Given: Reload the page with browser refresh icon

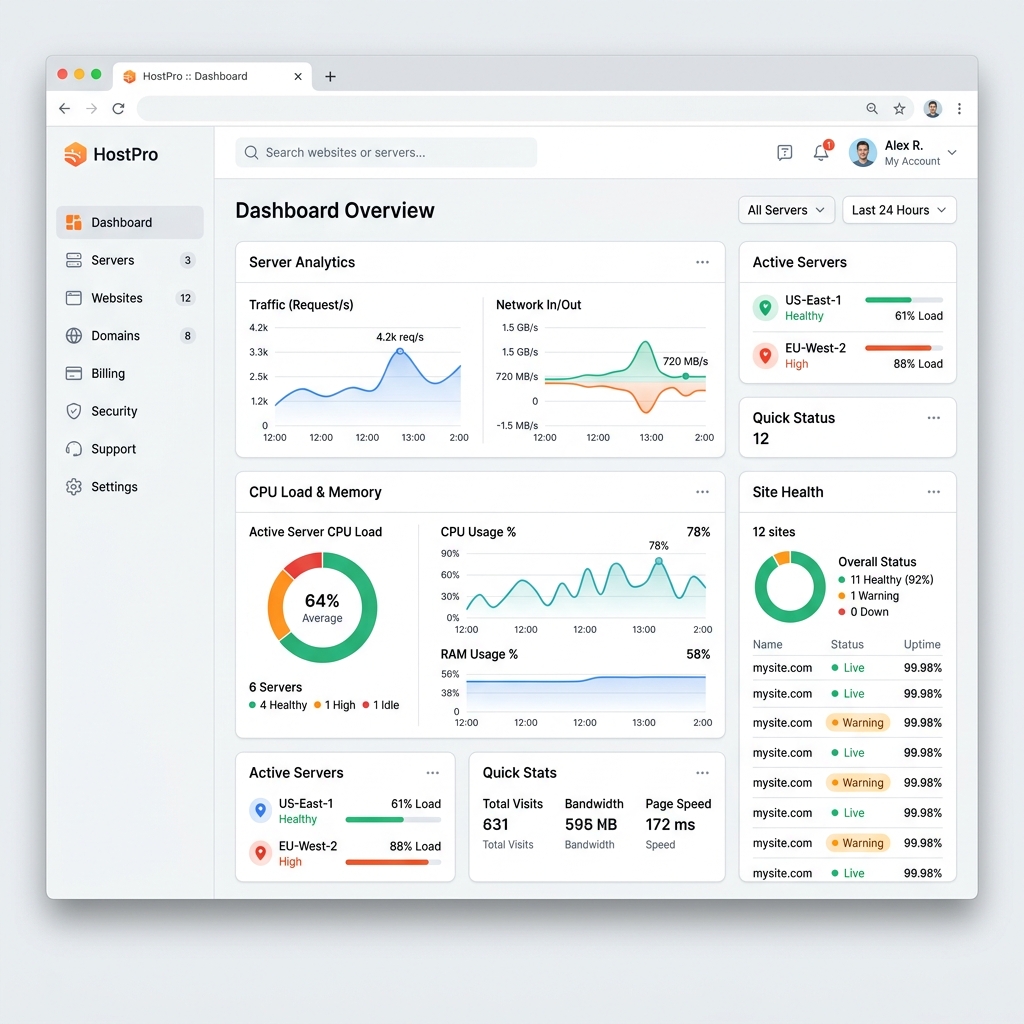Looking at the screenshot, I should pyautogui.click(x=118, y=108).
